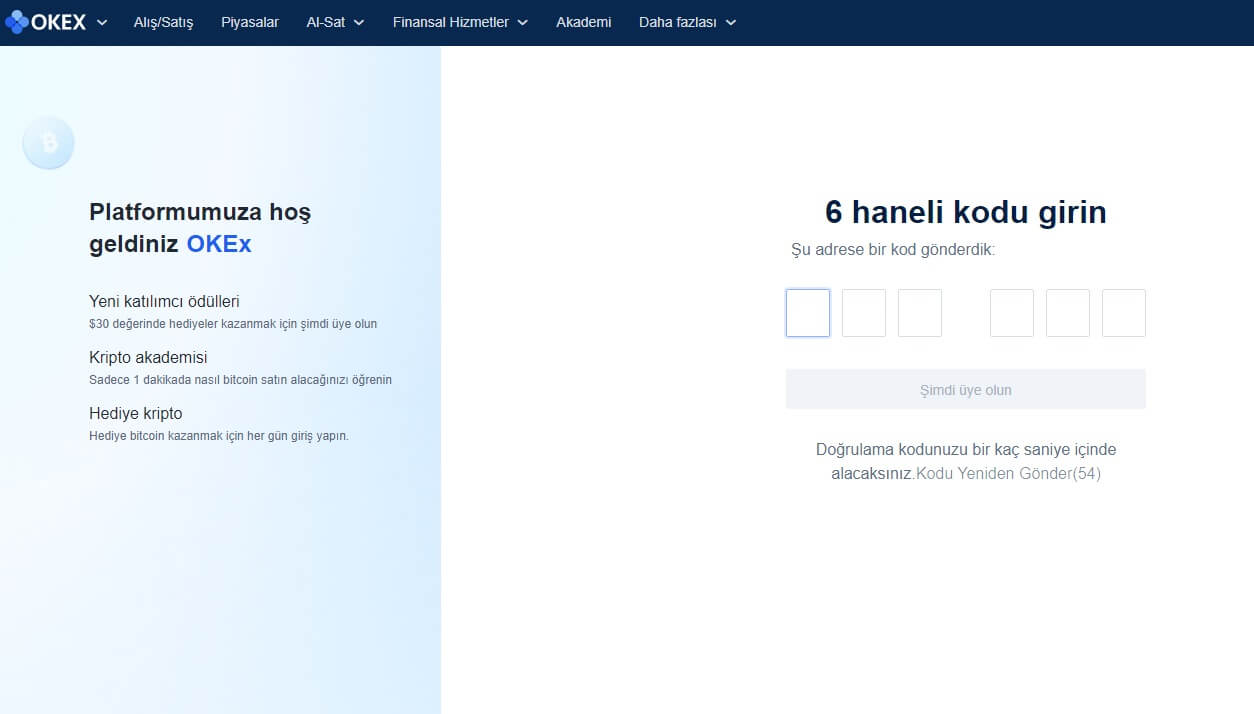This screenshot has height=714, width=1254.
Task: Click Kodu Yeniden Gönder link
Action: (1008, 474)
